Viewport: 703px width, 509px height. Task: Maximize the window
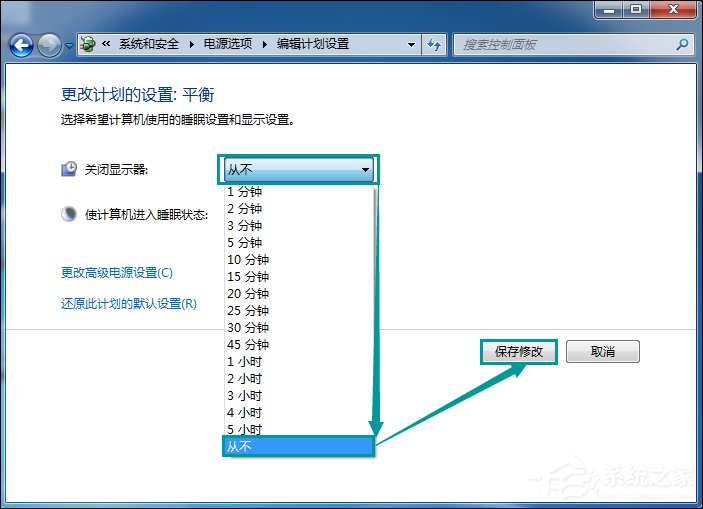(636, 9)
